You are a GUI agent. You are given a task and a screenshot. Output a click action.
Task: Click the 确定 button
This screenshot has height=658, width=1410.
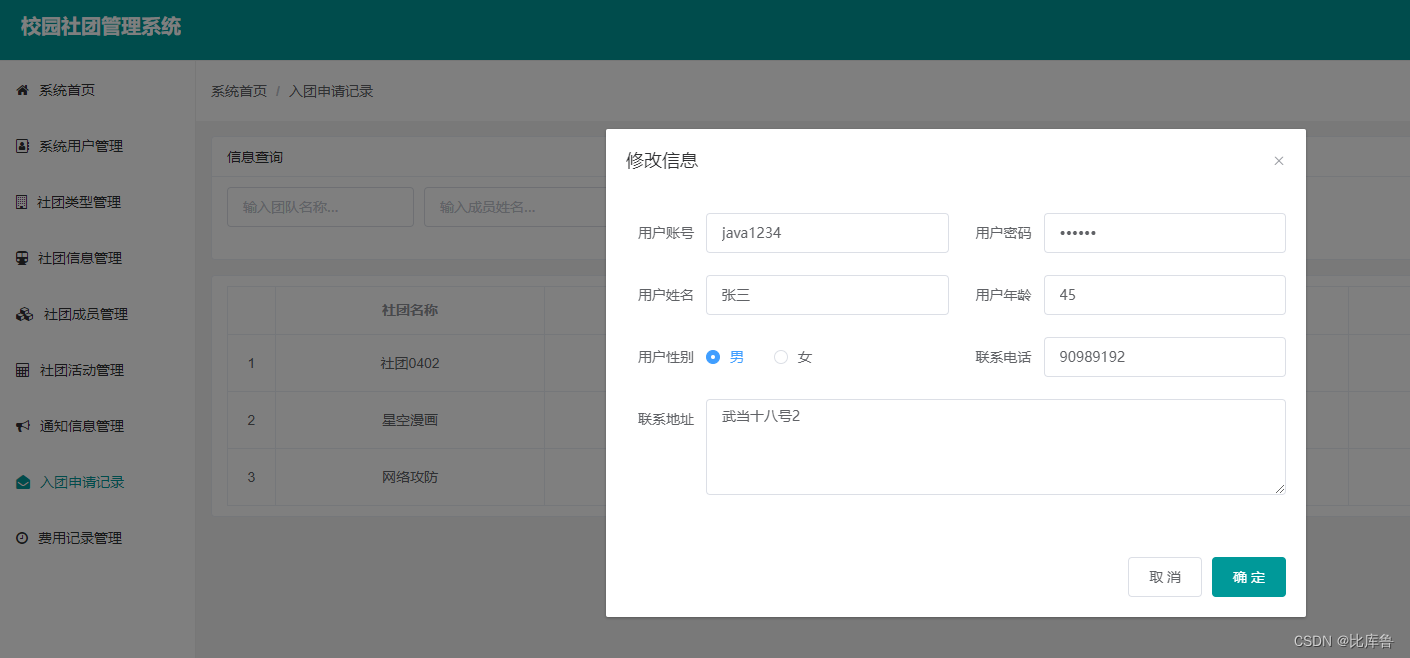click(1249, 577)
